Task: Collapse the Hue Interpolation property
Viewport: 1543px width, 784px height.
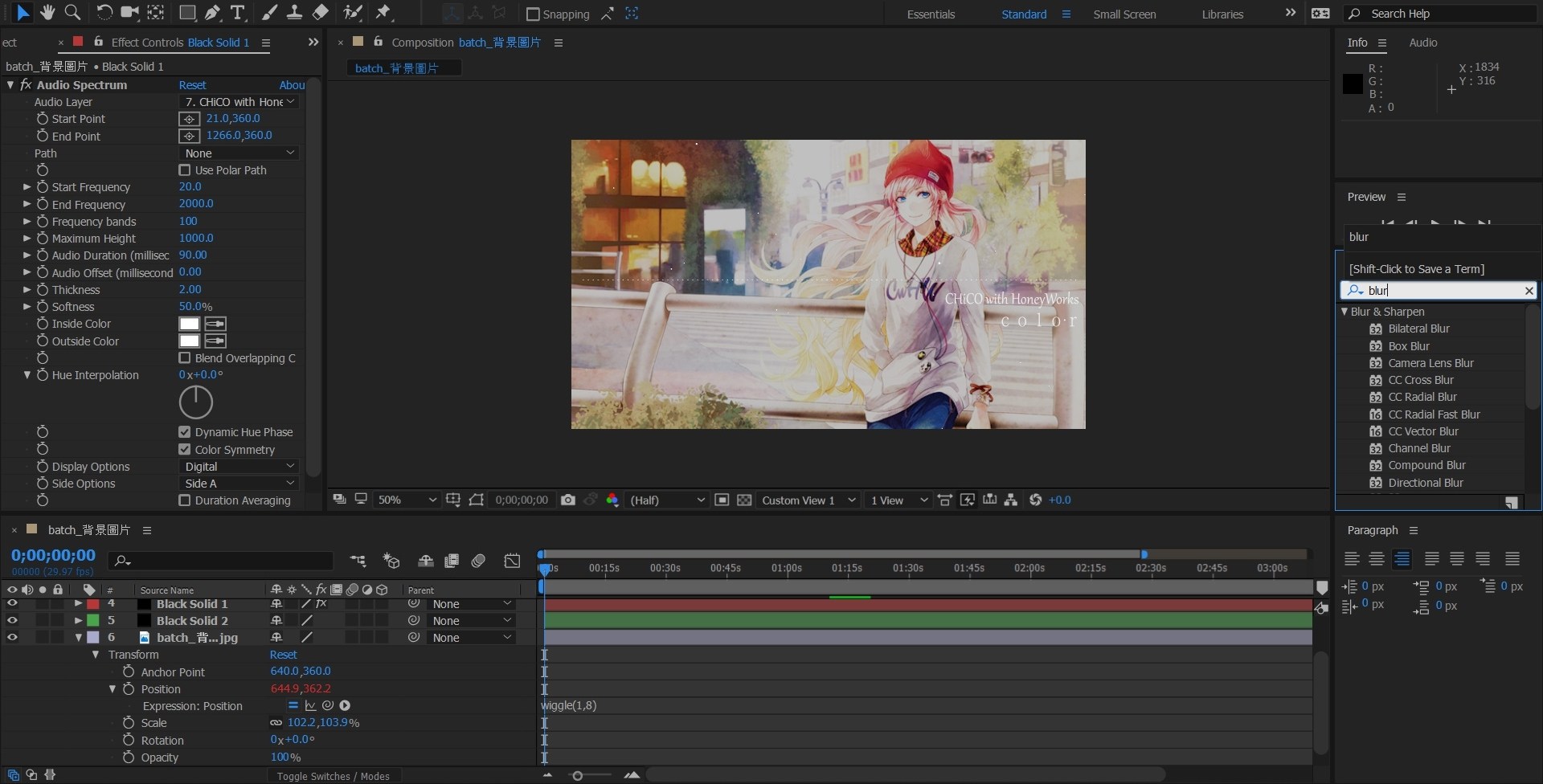Action: pos(26,375)
